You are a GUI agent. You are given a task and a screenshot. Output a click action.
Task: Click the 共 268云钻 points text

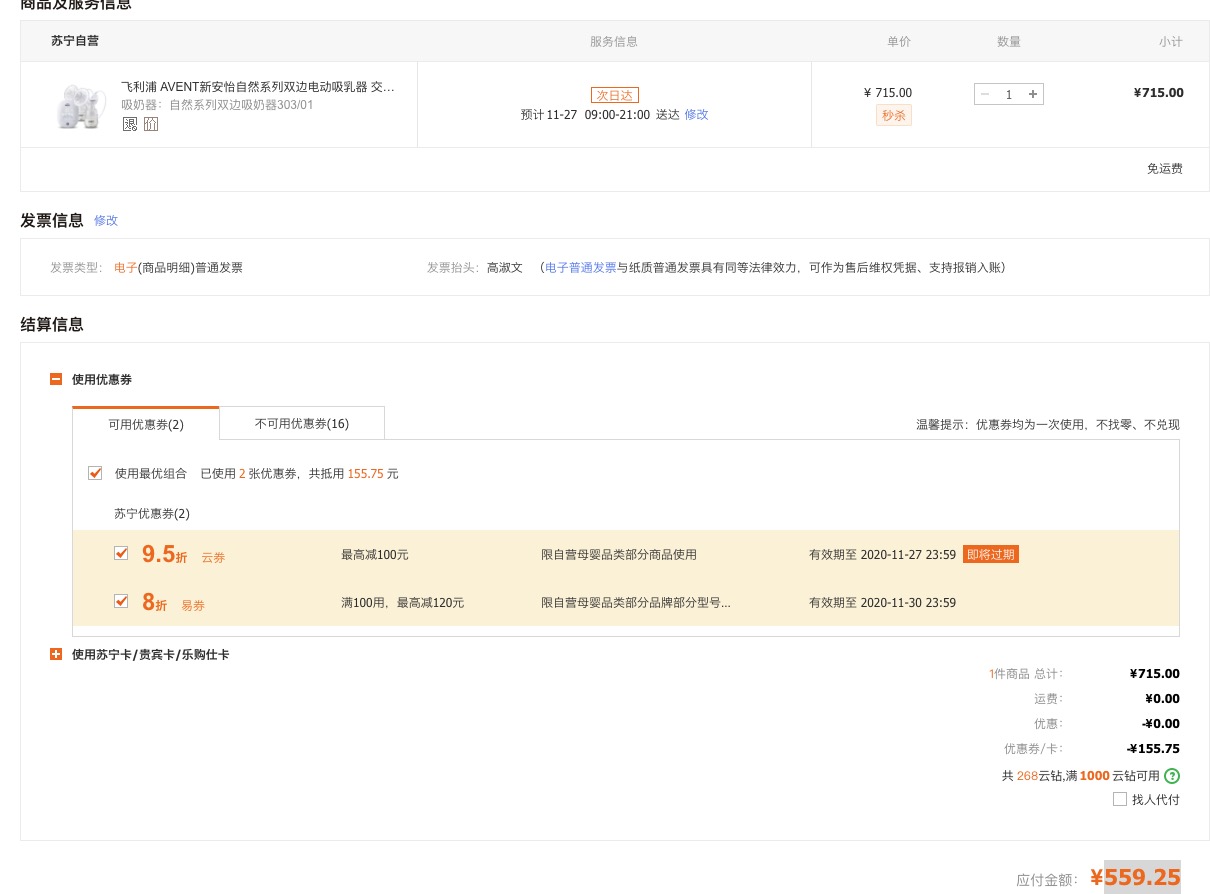point(1032,776)
